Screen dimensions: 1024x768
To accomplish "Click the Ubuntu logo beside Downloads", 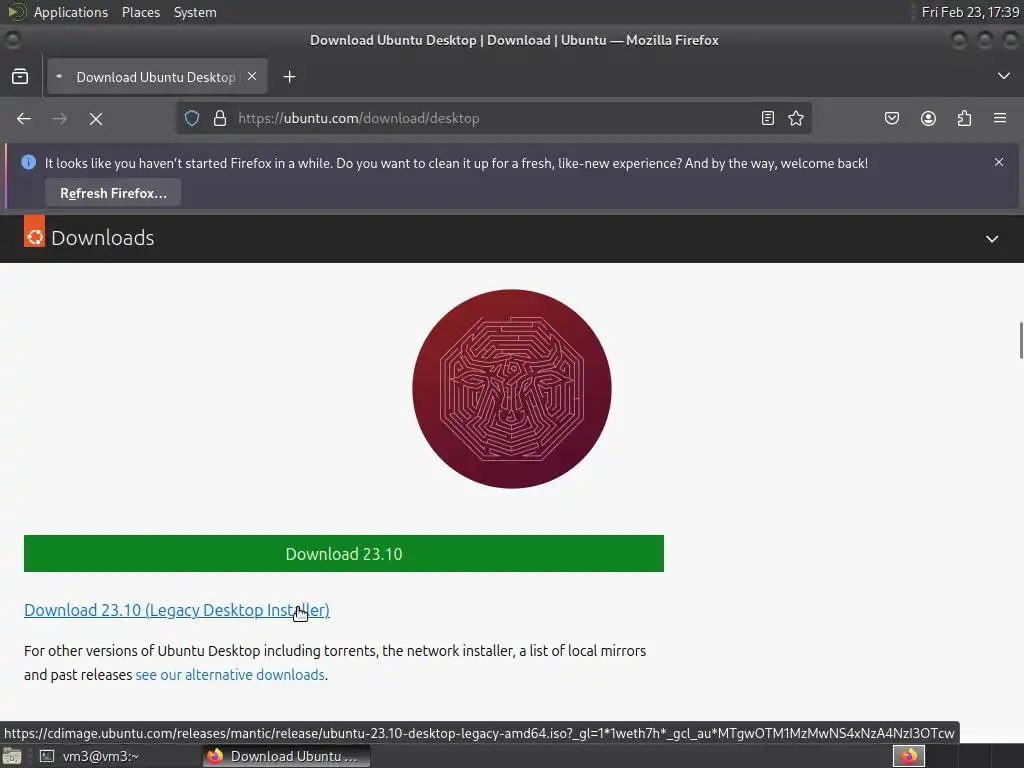I will coord(35,231).
